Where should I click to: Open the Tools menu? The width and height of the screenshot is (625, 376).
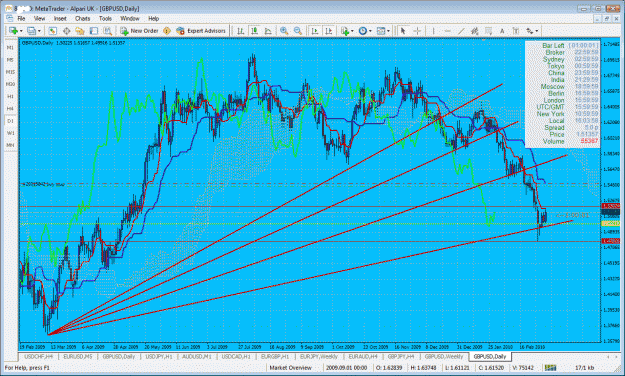coord(105,18)
